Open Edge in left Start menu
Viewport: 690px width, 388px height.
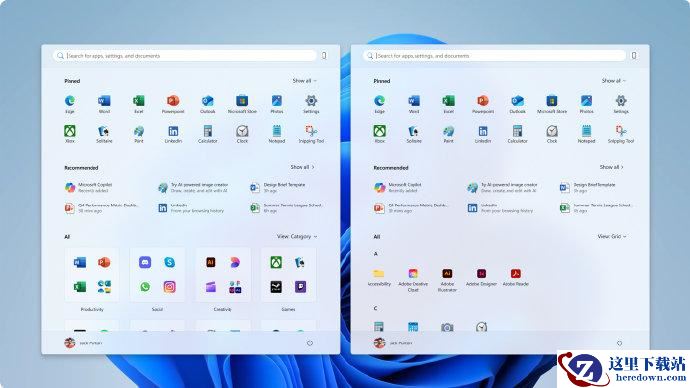tap(70, 104)
